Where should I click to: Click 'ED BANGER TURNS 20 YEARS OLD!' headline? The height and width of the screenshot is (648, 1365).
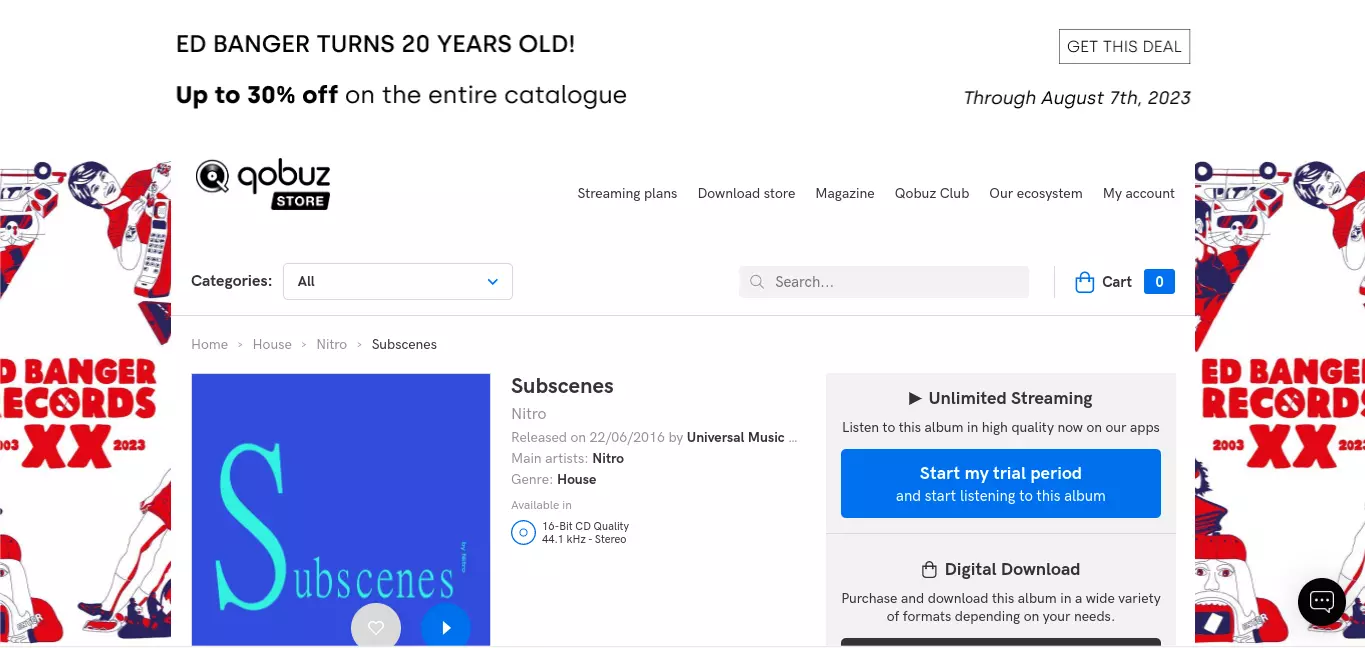point(375,44)
